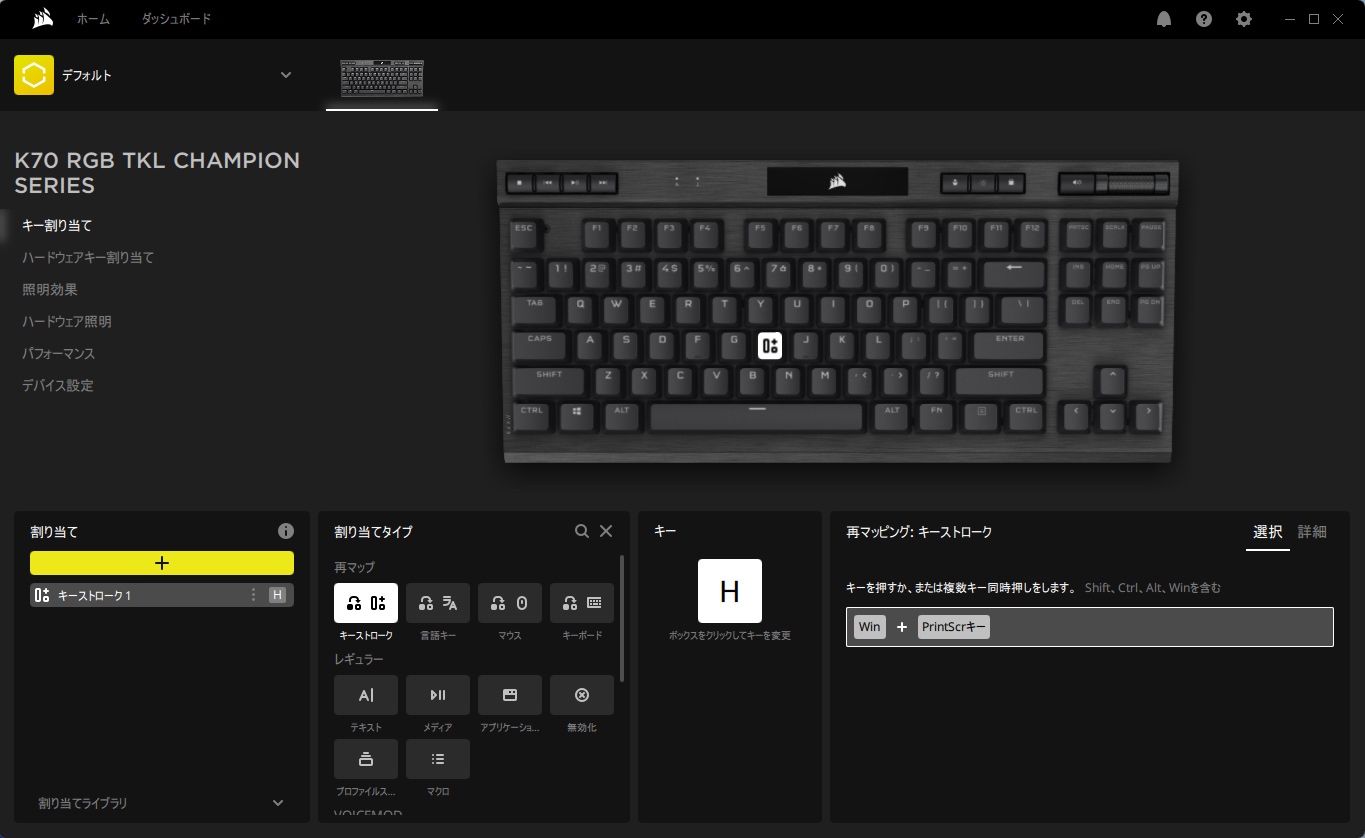Click the Win + PrintScr keystroke input field
Viewport: 1365px width, 838px height.
click(x=1090, y=627)
